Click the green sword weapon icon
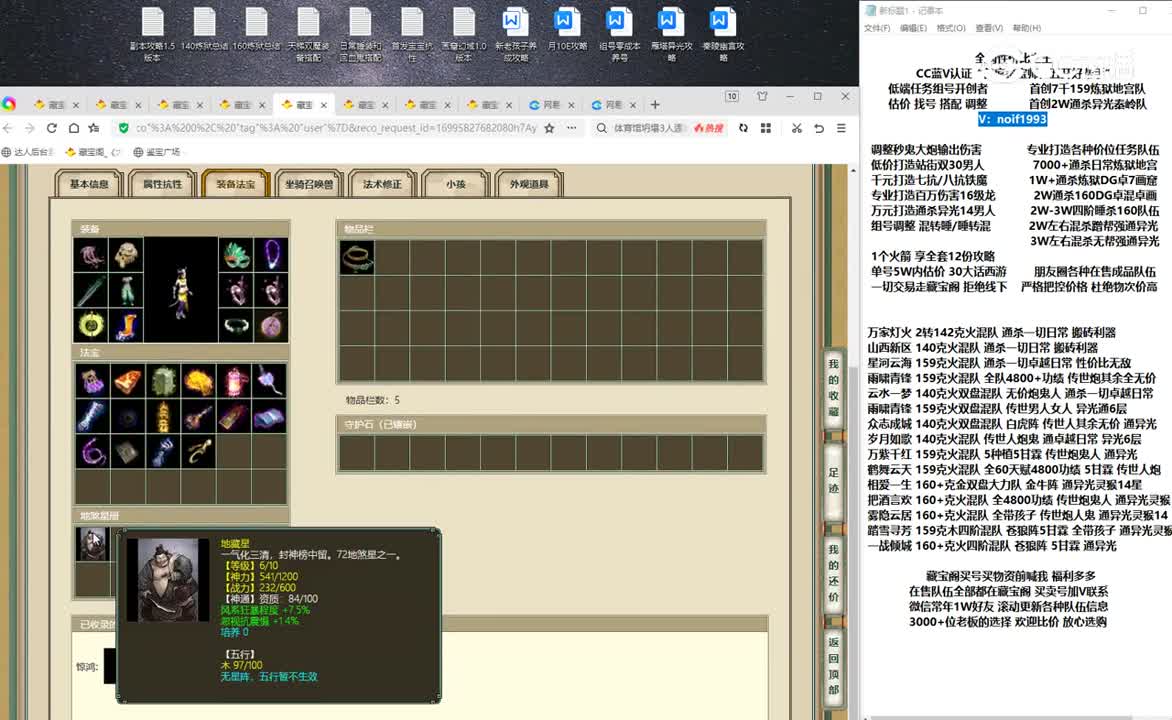This screenshot has height=720, width=1172. [x=90, y=290]
